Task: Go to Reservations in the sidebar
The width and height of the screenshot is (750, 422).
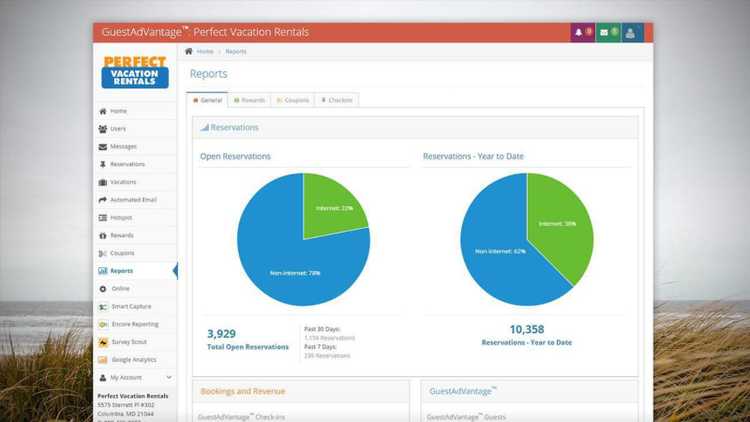Action: 126,164
